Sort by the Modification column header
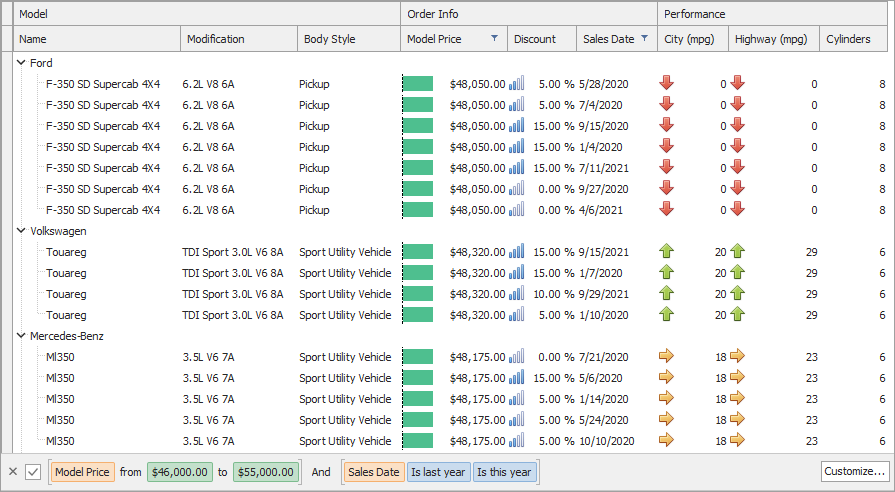 click(237, 39)
